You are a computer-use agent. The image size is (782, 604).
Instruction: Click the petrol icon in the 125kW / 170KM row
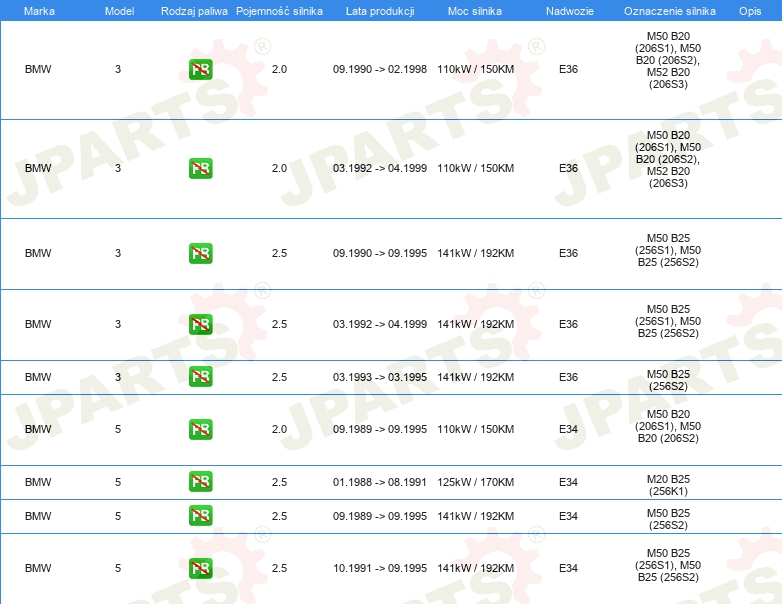pyautogui.click(x=200, y=481)
